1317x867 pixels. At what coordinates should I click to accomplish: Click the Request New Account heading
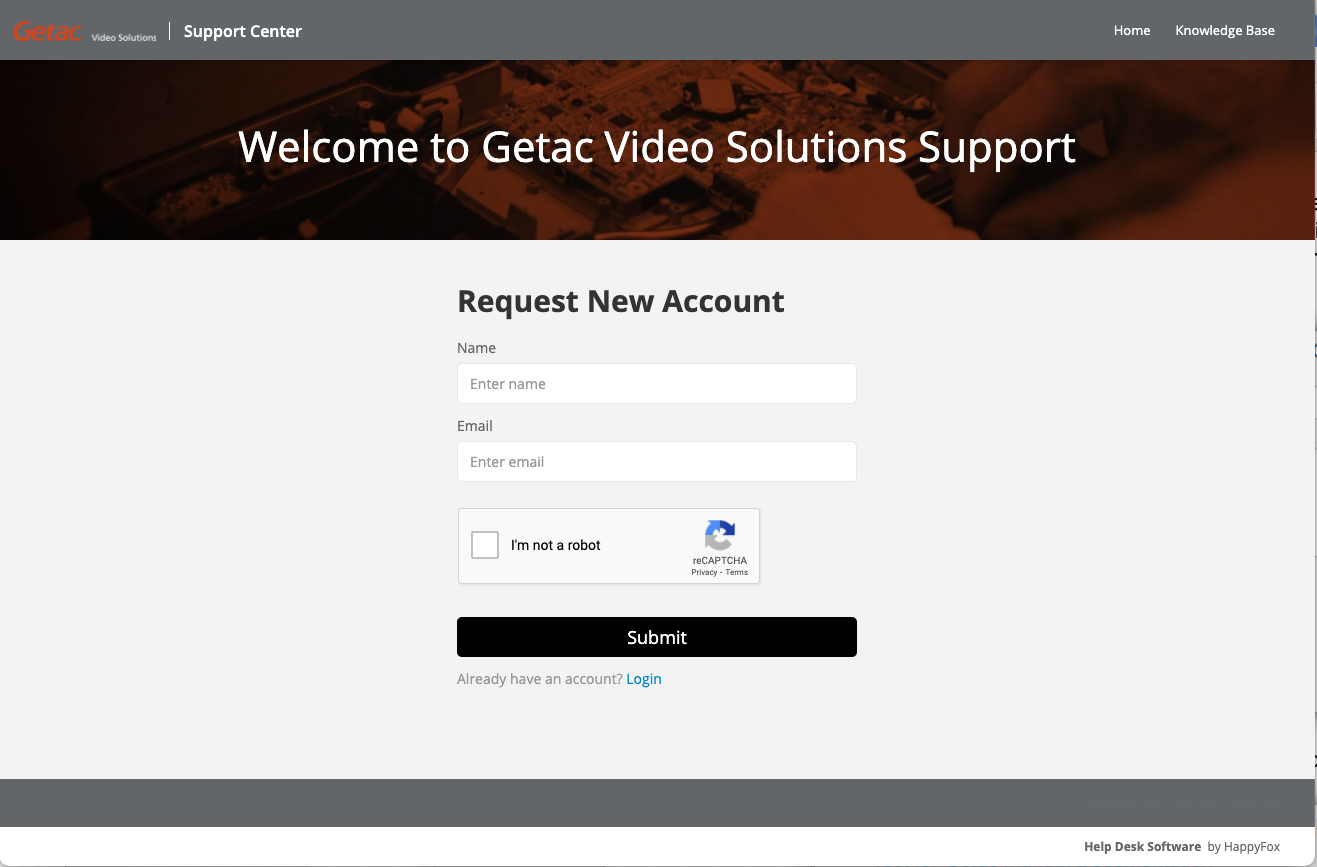coord(621,302)
